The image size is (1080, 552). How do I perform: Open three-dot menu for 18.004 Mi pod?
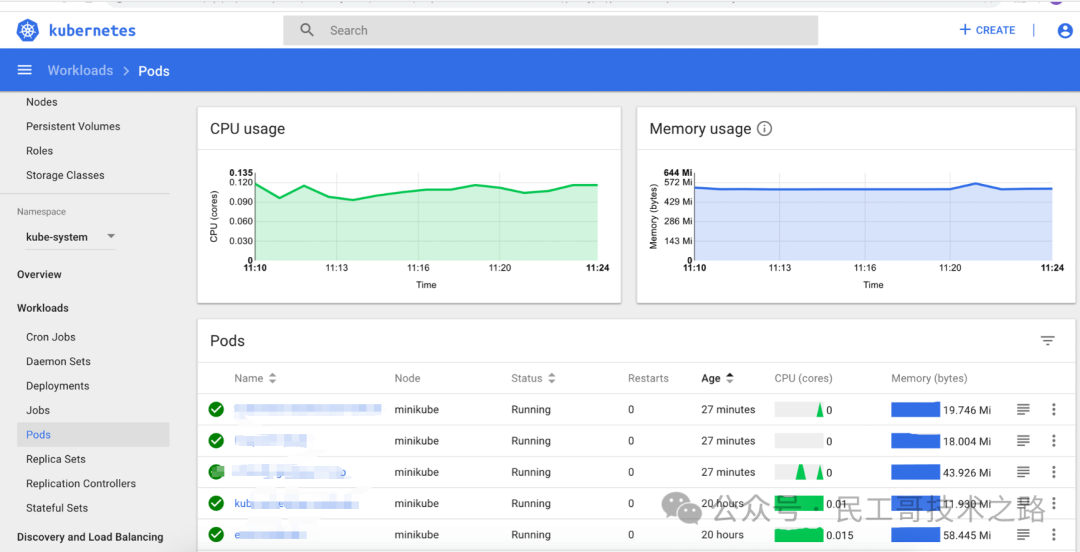click(x=1053, y=441)
